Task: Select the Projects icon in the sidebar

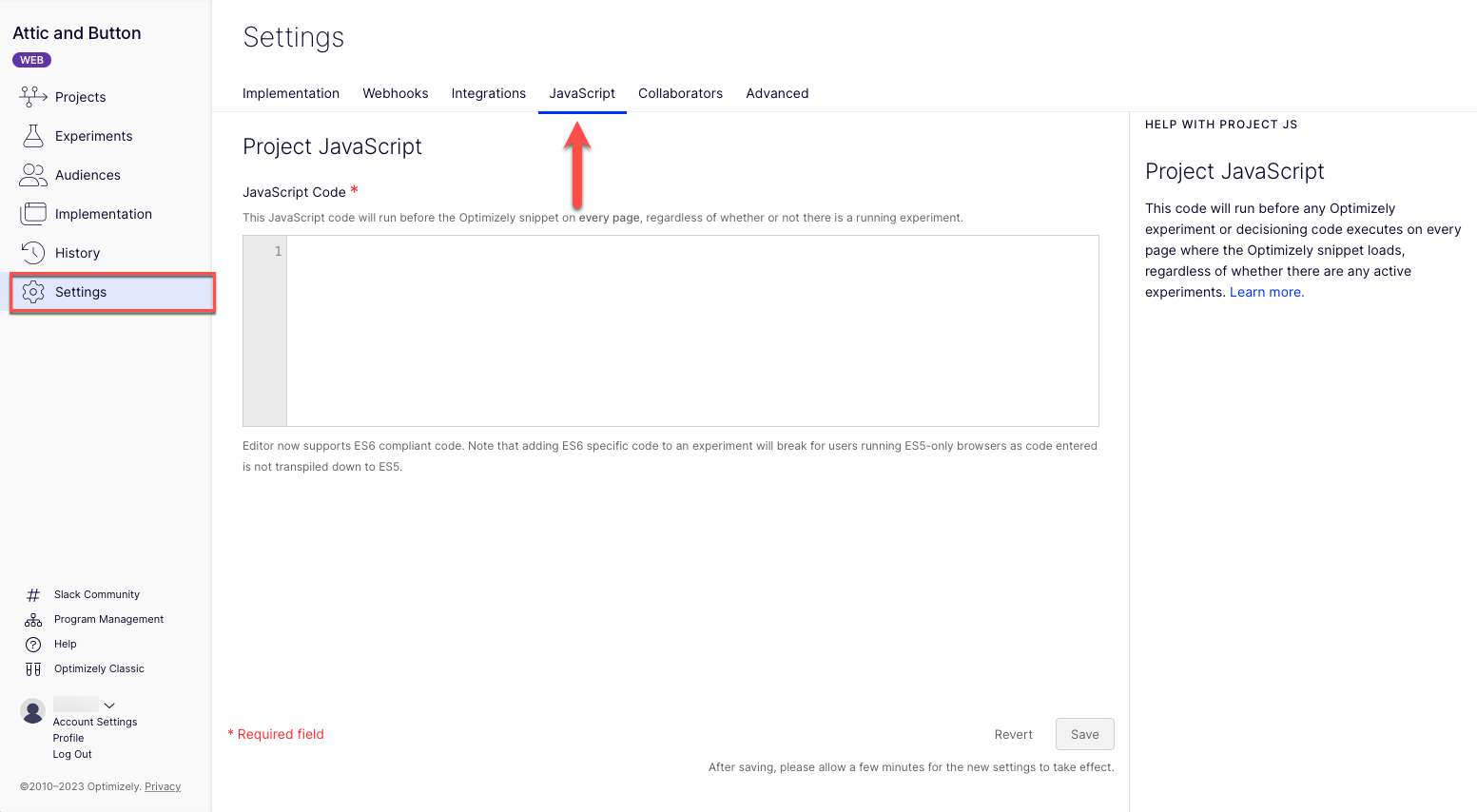Action: click(x=31, y=96)
